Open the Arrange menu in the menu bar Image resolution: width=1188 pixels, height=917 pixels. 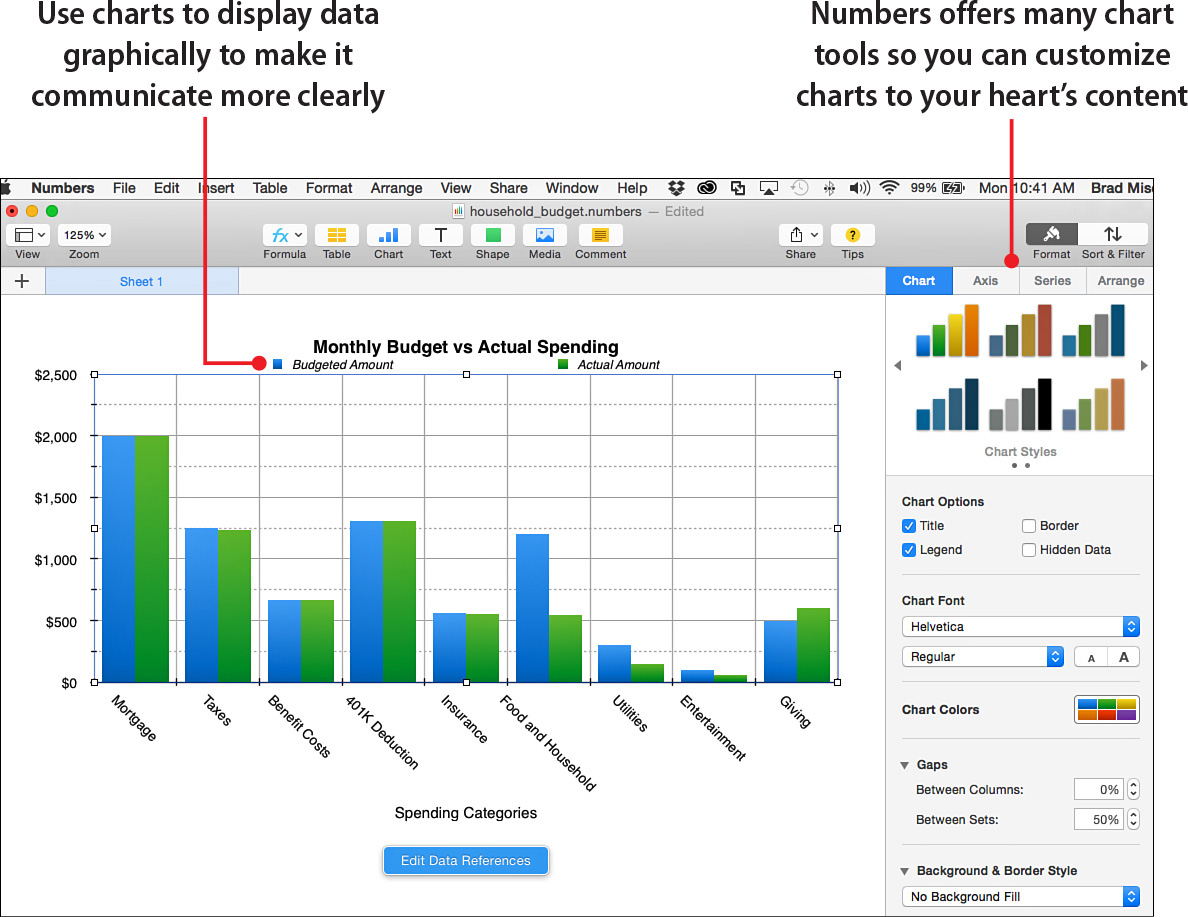pos(396,188)
